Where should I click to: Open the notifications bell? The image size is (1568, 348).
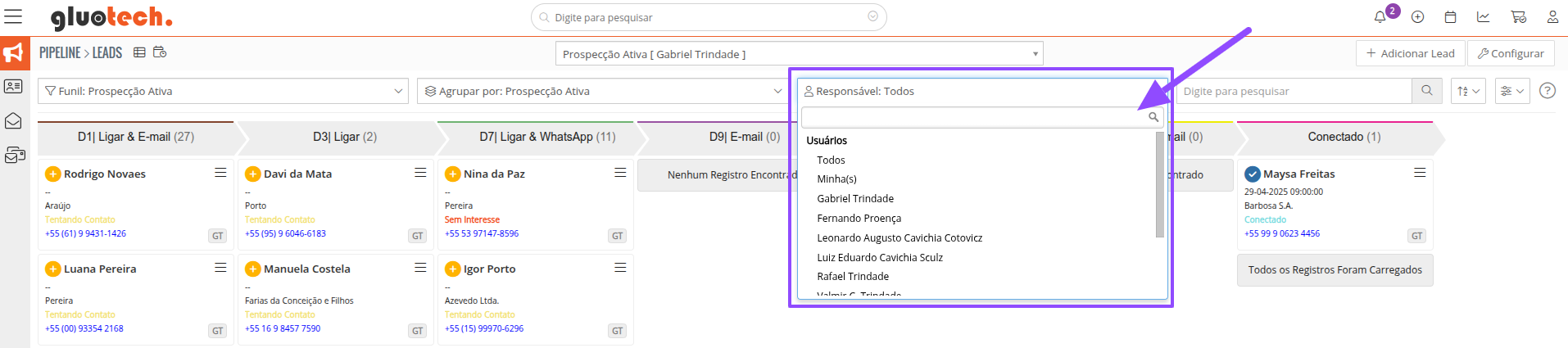[1380, 17]
